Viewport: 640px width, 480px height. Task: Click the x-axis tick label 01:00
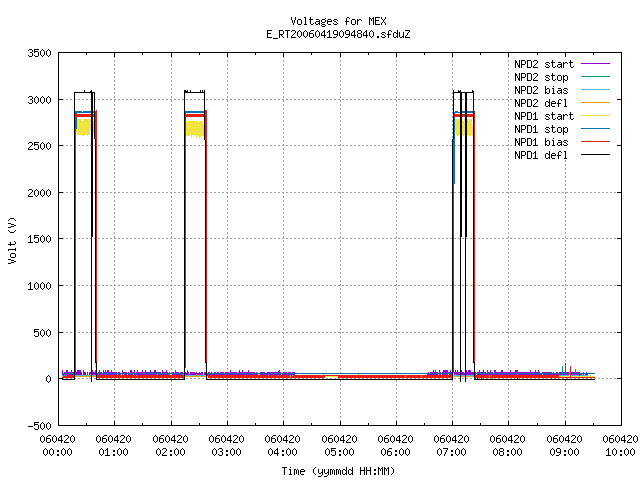[x=113, y=452]
